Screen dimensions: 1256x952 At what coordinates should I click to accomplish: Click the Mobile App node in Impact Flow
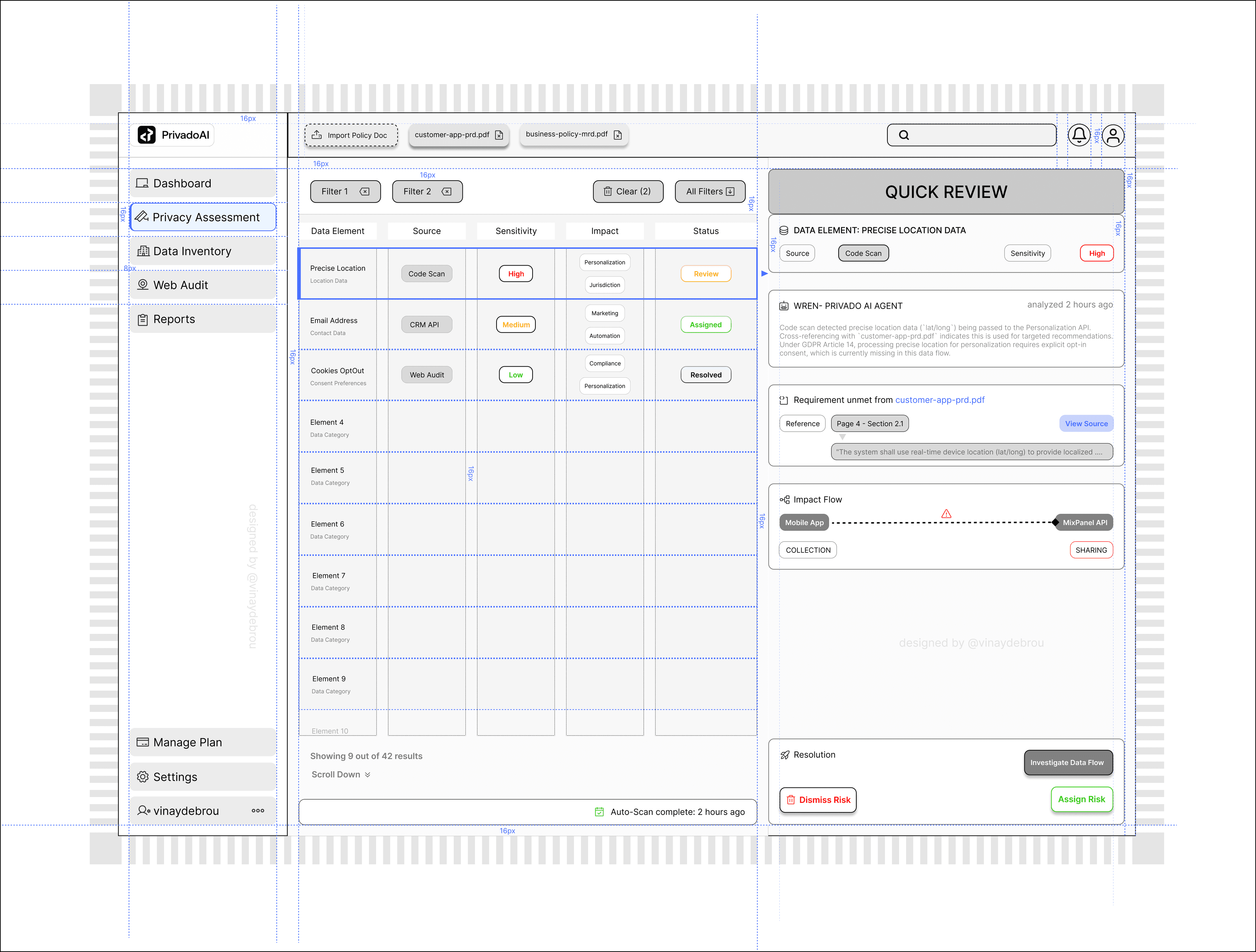point(804,523)
